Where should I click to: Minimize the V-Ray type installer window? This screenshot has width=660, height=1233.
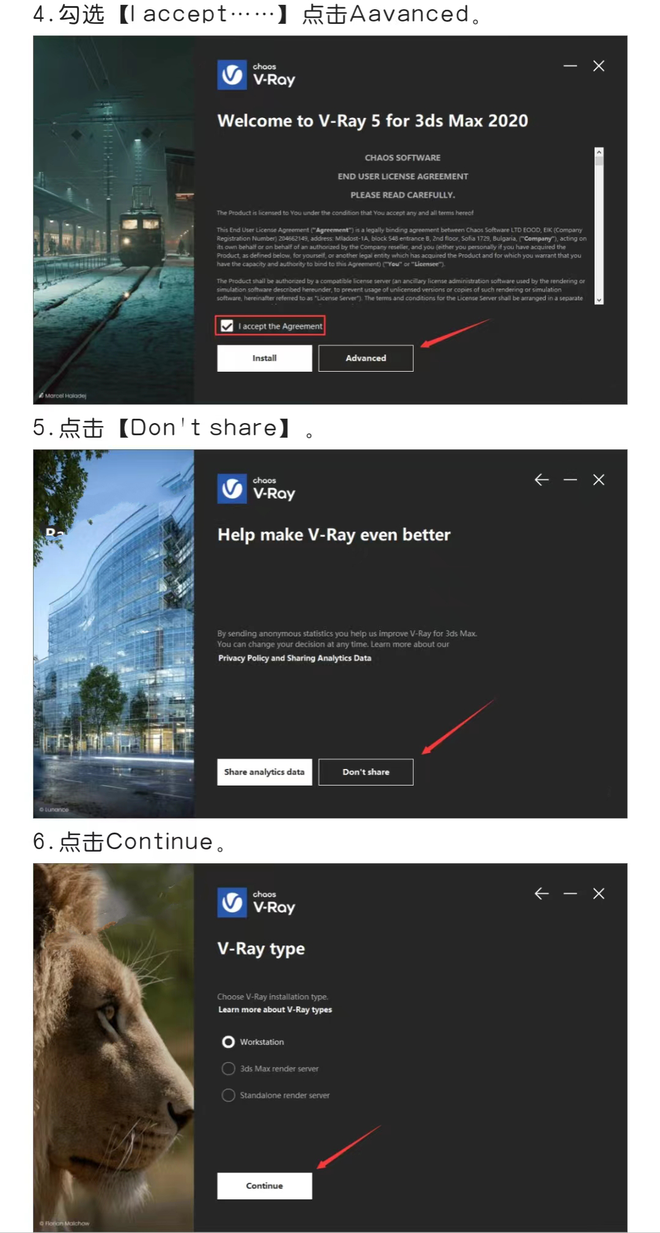pyautogui.click(x=570, y=893)
